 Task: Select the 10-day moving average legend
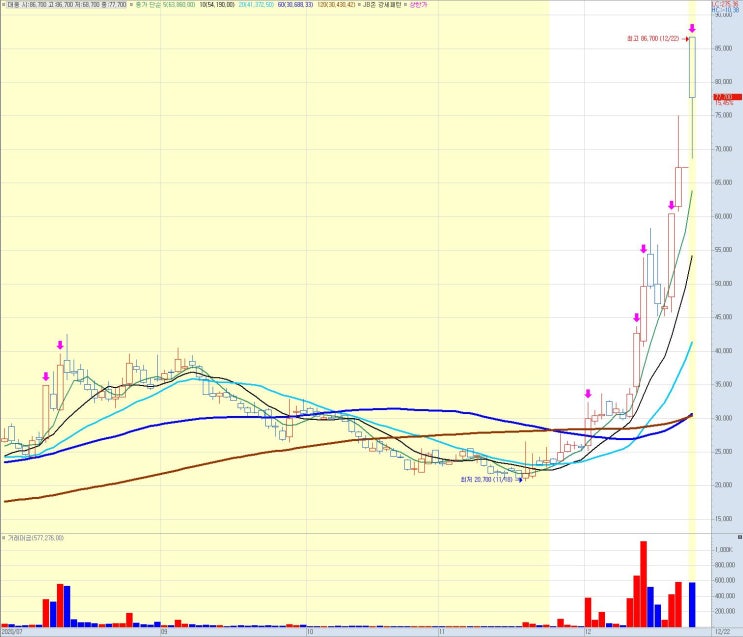(x=217, y=4)
